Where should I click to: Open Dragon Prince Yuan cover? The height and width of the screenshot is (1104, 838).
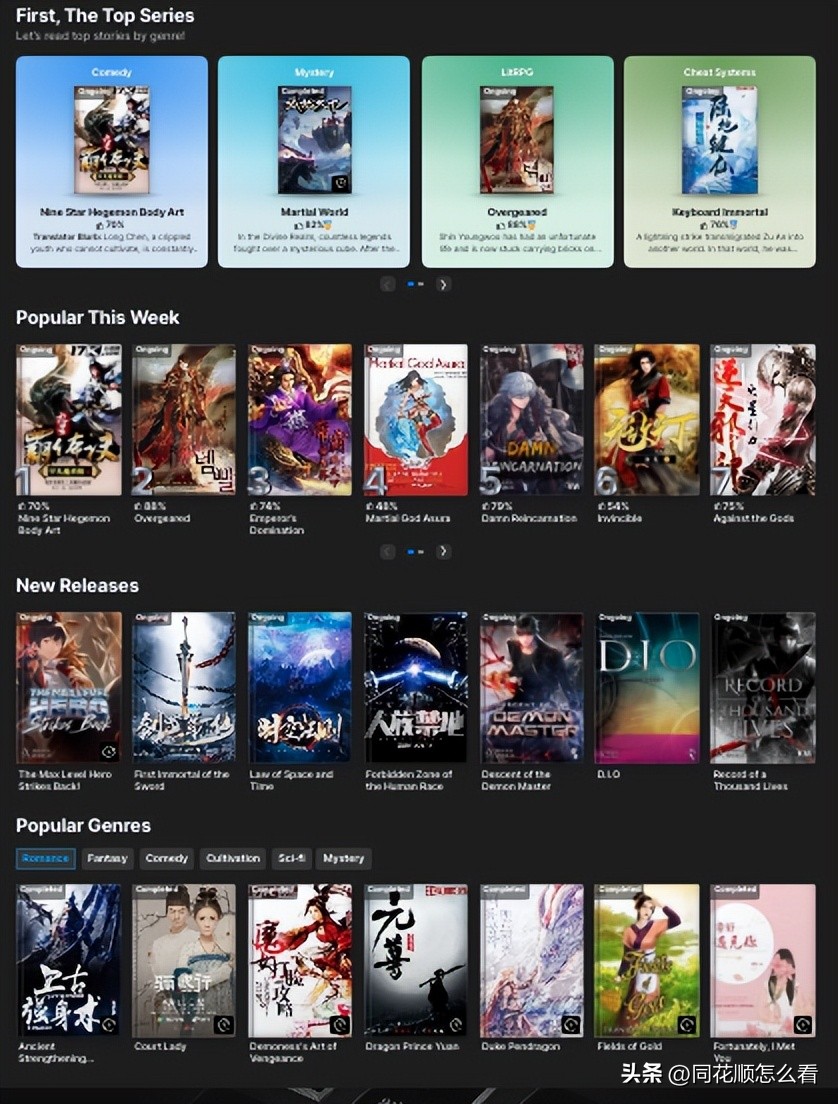click(x=415, y=960)
